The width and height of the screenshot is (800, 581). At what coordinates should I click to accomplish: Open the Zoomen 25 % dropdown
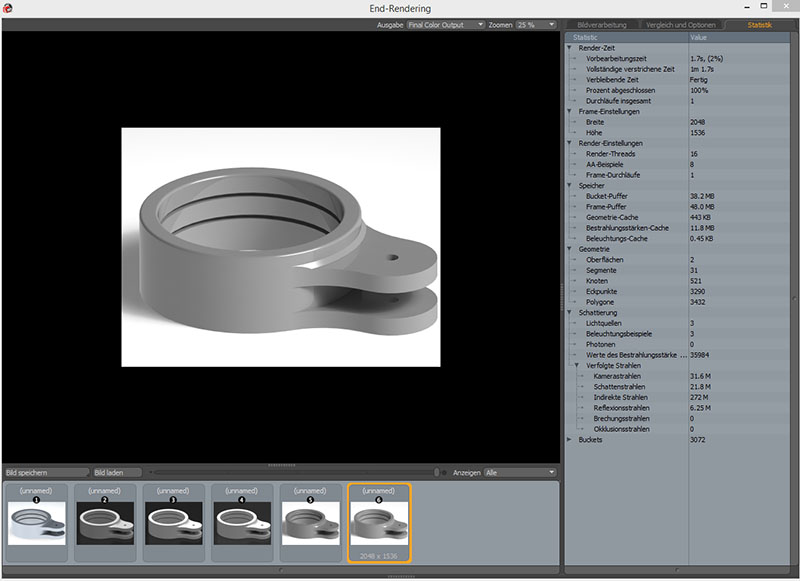[x=536, y=24]
